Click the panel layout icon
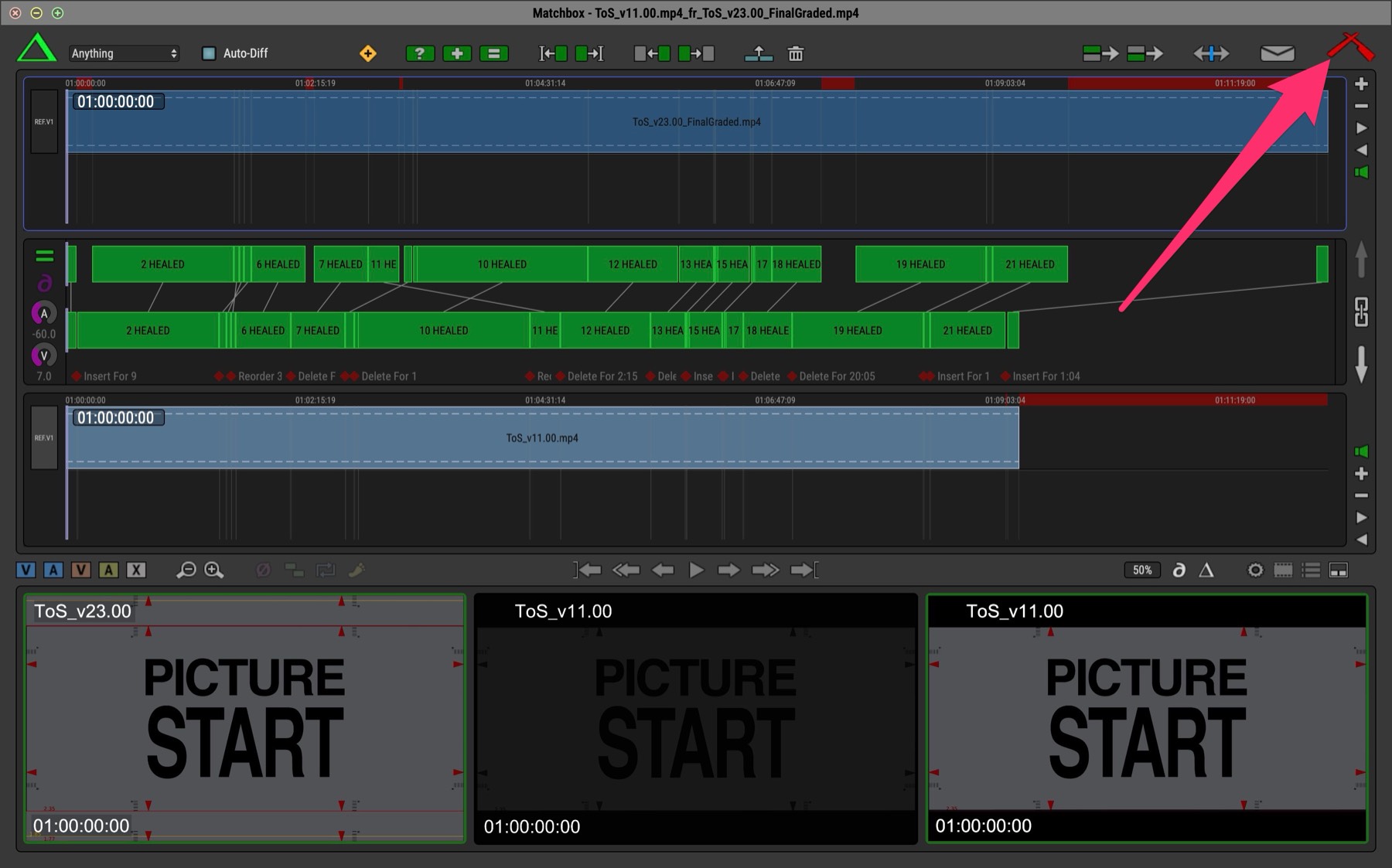 pos(1339,570)
